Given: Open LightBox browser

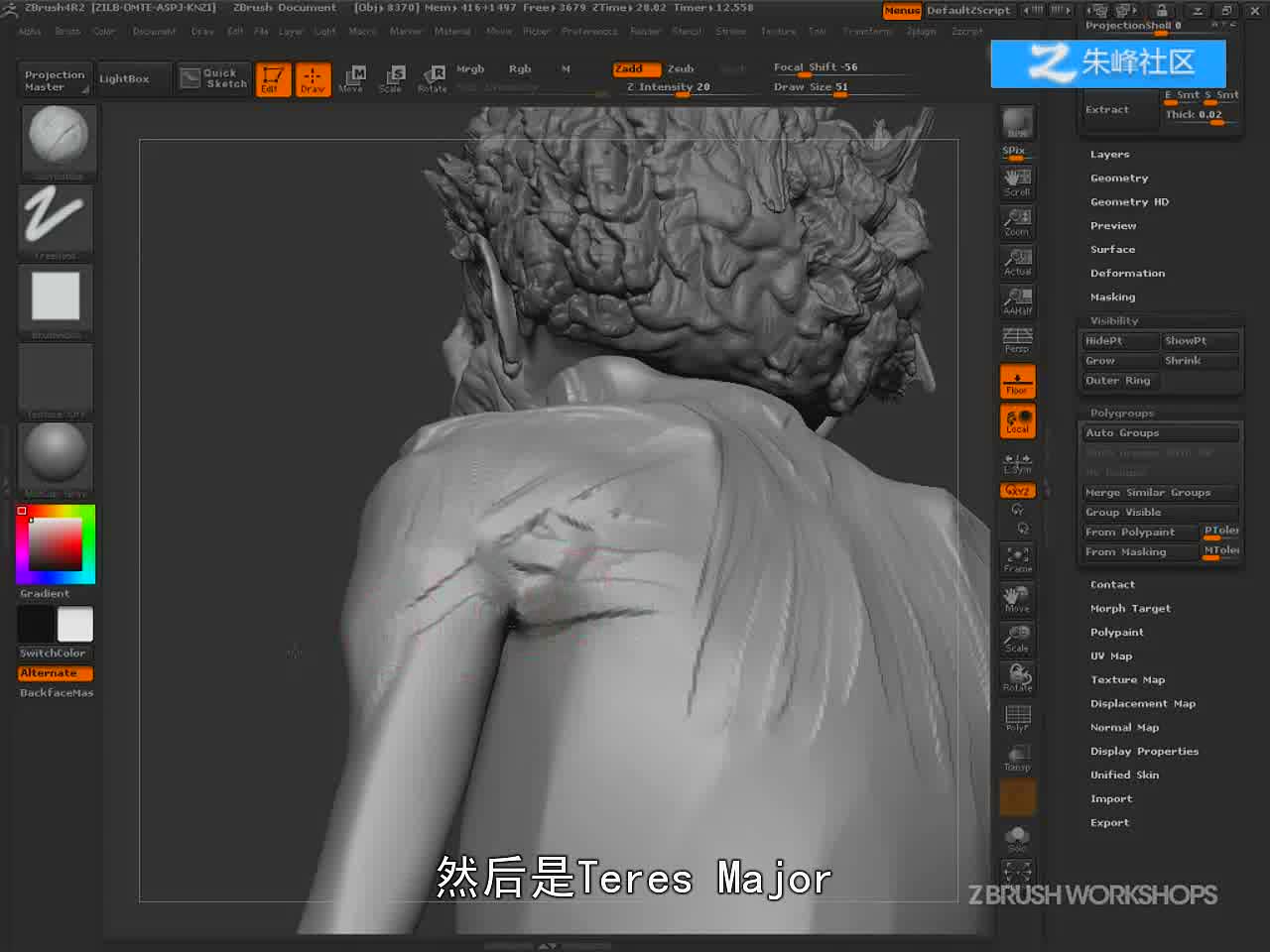Looking at the screenshot, I should point(124,78).
